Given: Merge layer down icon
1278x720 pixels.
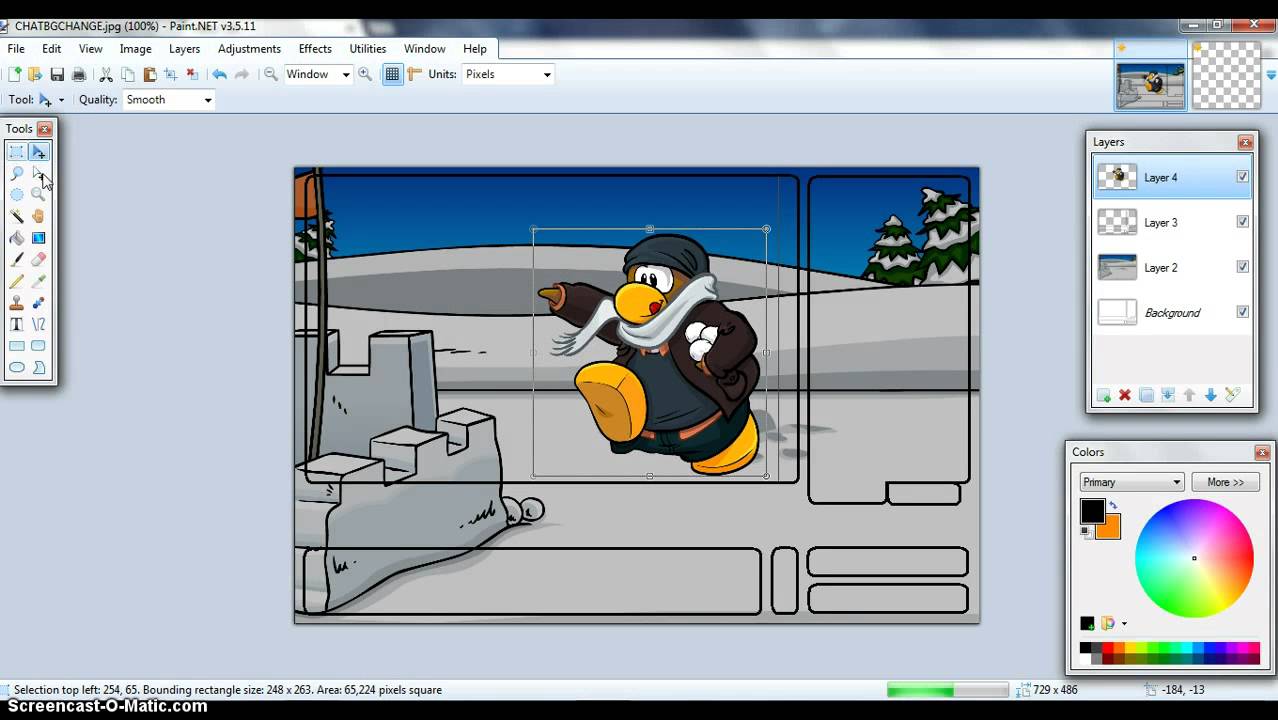Looking at the screenshot, I should (x=1167, y=395).
